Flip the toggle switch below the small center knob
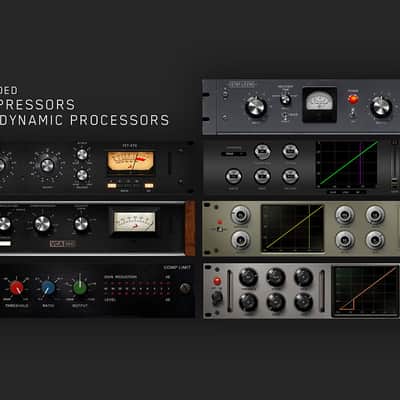The height and width of the screenshot is (400, 400). (x=285, y=116)
